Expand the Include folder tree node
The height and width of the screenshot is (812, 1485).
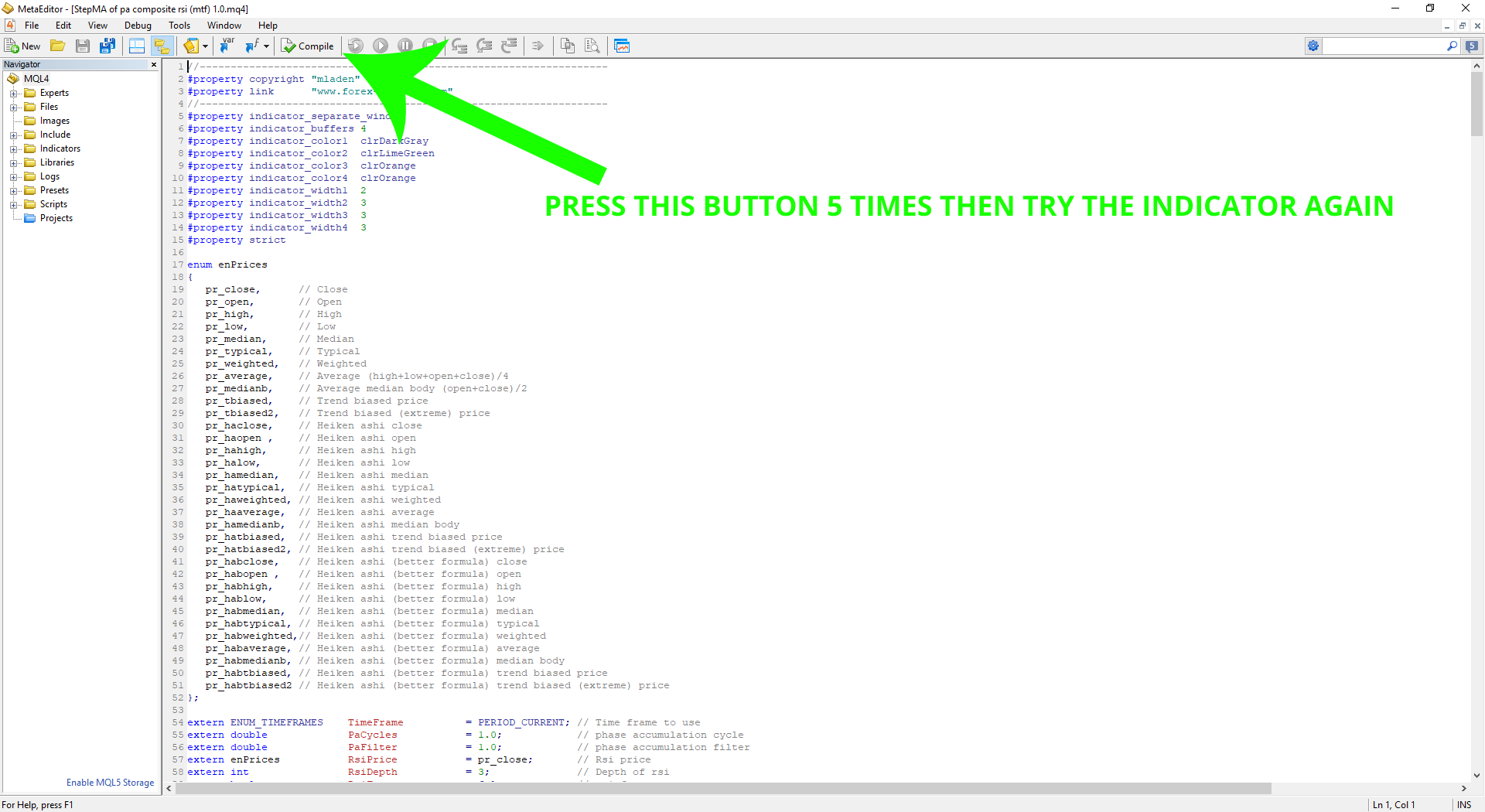pyautogui.click(x=13, y=135)
